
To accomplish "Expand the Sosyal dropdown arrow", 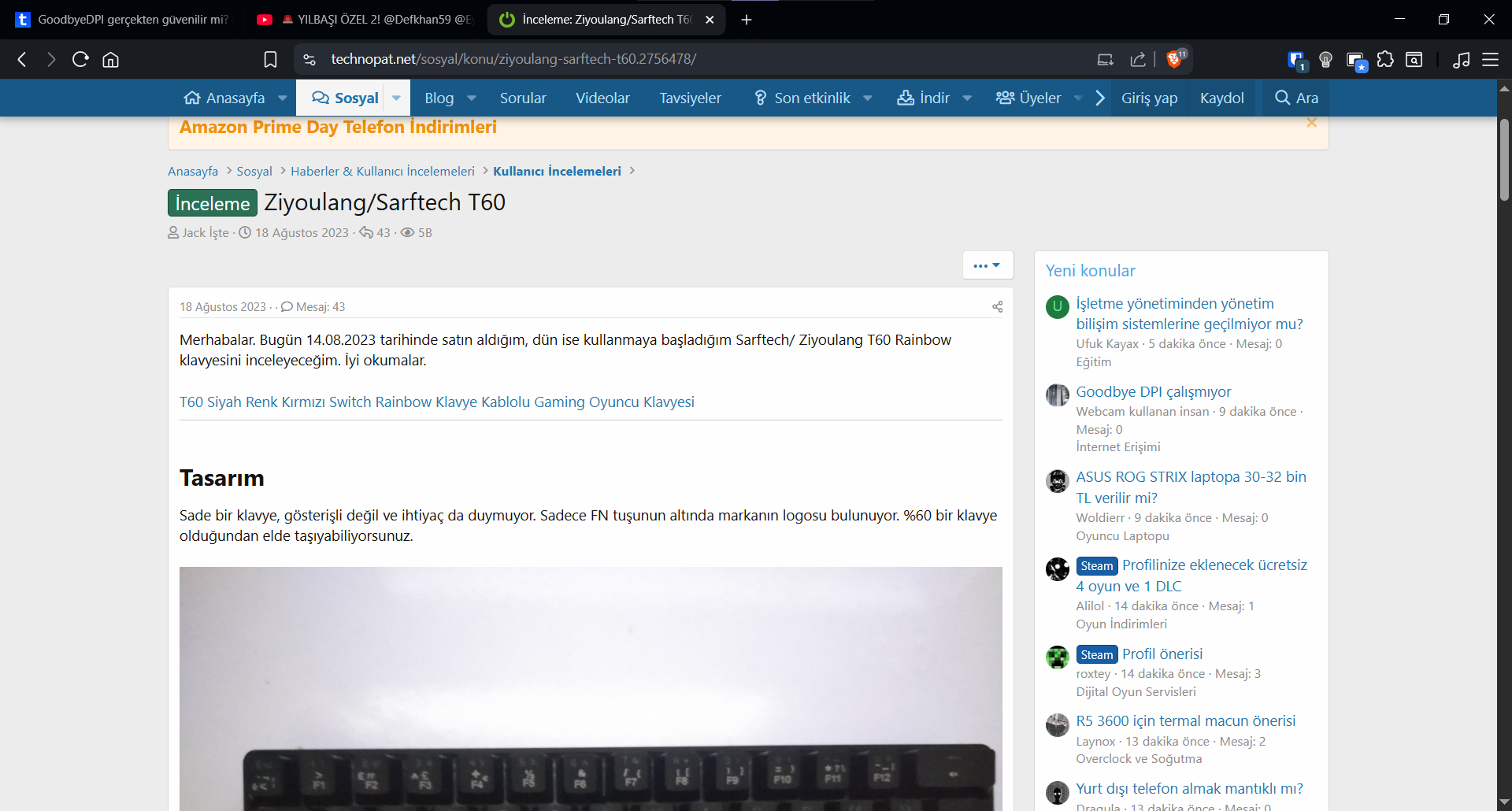I will tap(396, 98).
